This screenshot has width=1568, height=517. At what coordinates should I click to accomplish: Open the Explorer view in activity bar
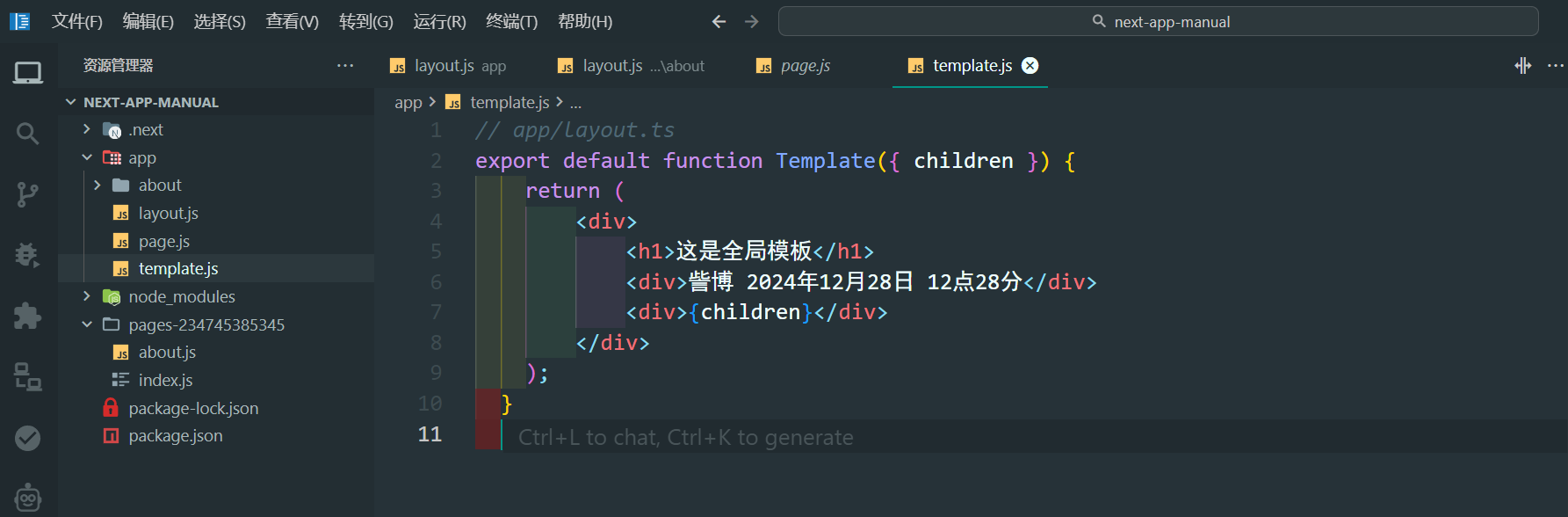point(28,73)
